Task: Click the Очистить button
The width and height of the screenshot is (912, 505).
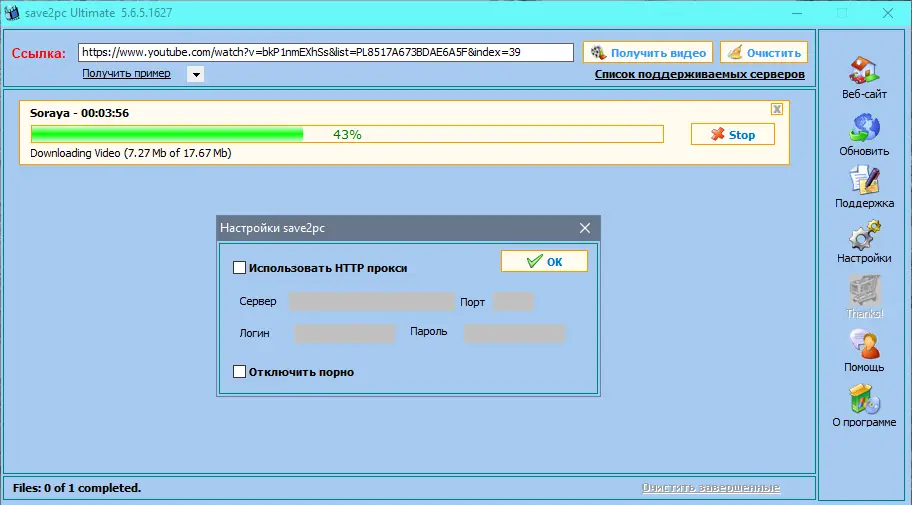Action: [764, 53]
